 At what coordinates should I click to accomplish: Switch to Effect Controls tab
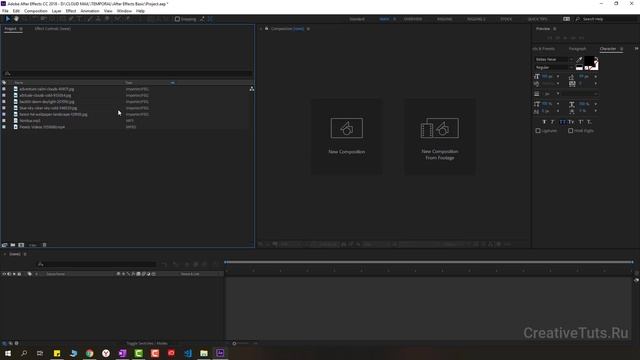pos(53,29)
